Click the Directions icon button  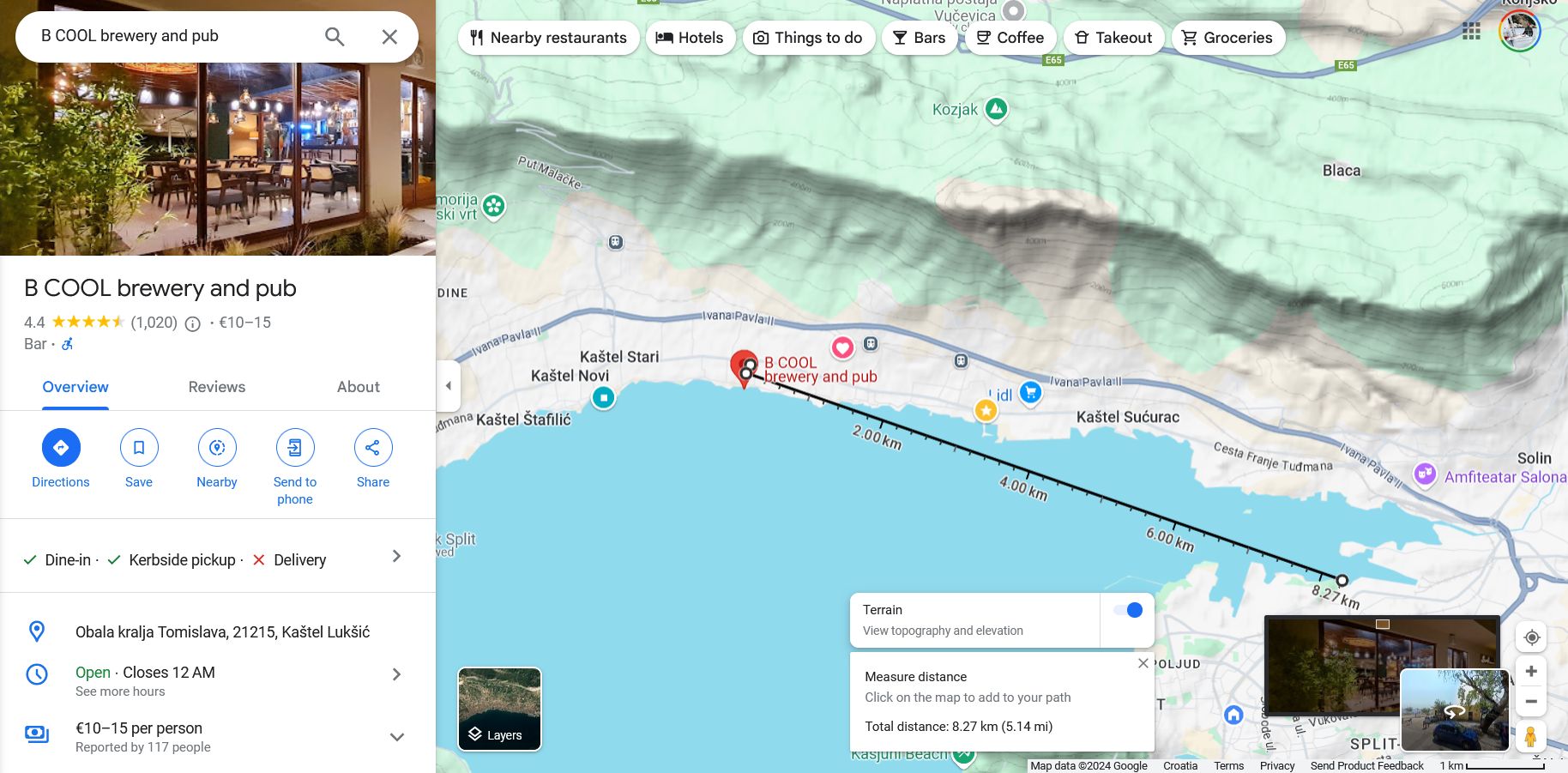click(61, 448)
